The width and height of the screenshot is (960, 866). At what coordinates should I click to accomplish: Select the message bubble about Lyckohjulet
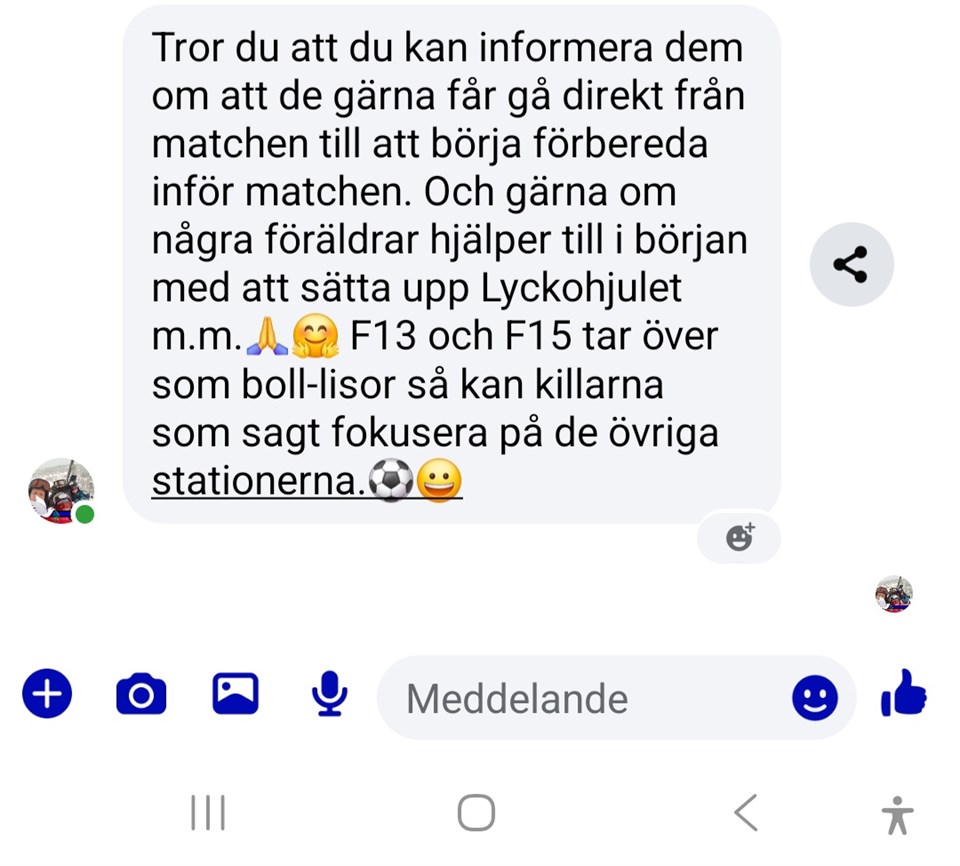click(452, 264)
